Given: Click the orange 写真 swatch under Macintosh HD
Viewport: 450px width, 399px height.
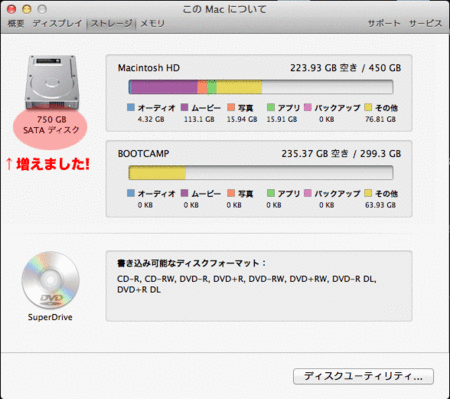Looking at the screenshot, I should pyautogui.click(x=231, y=107).
